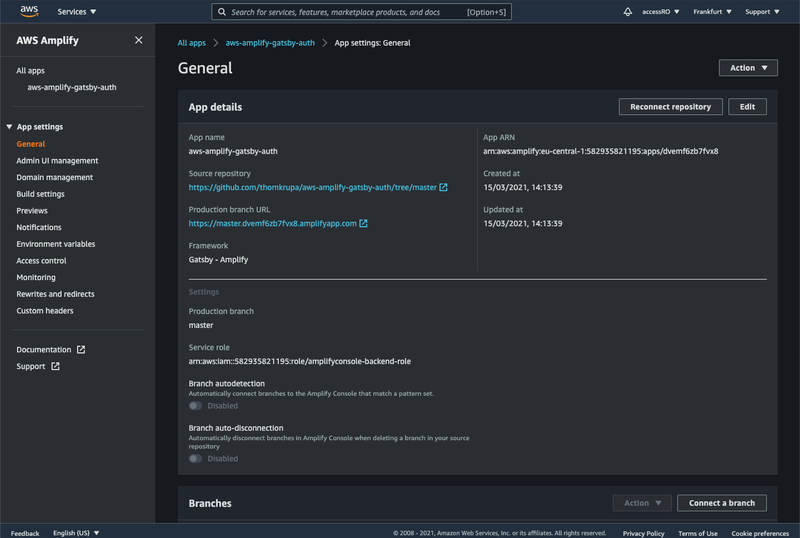Screen dimensions: 800x538
Task: Click the App ARN value text
Action: pos(601,151)
